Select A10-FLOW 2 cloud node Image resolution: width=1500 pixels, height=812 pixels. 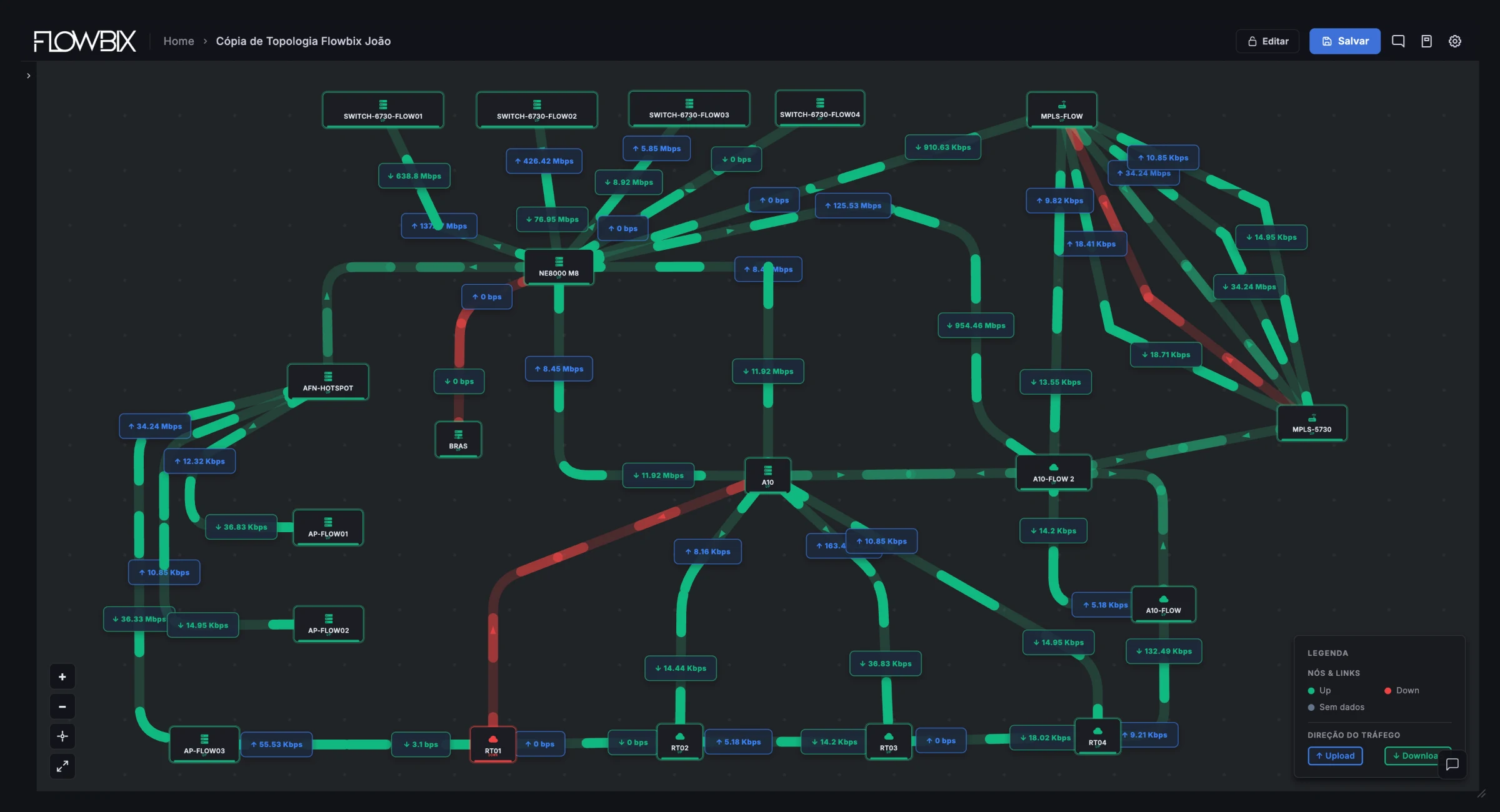(1054, 473)
